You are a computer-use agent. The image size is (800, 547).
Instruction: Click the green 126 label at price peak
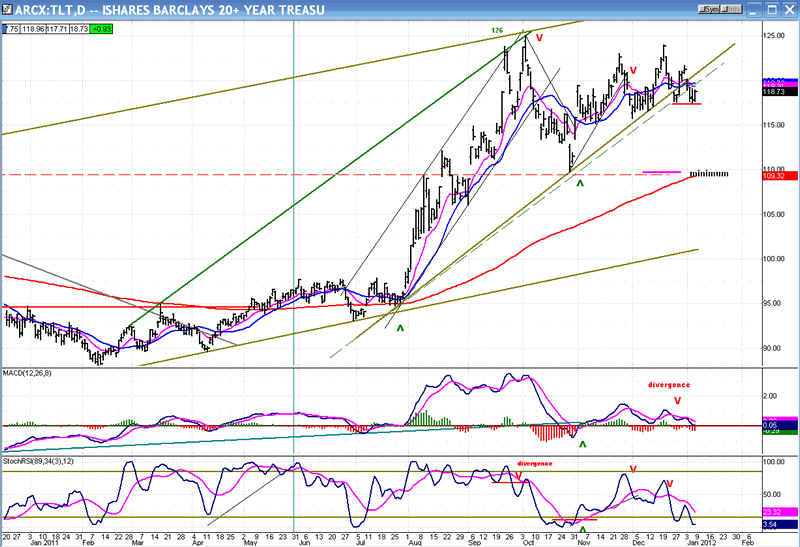point(496,30)
